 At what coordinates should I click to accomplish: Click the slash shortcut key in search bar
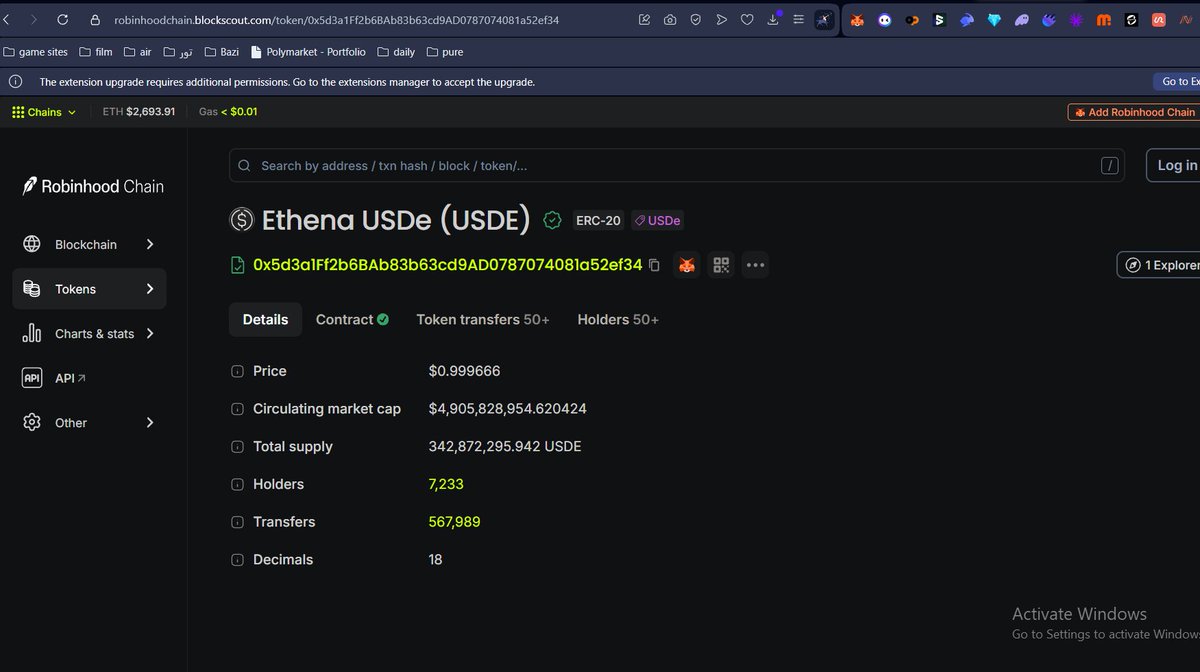1109,166
